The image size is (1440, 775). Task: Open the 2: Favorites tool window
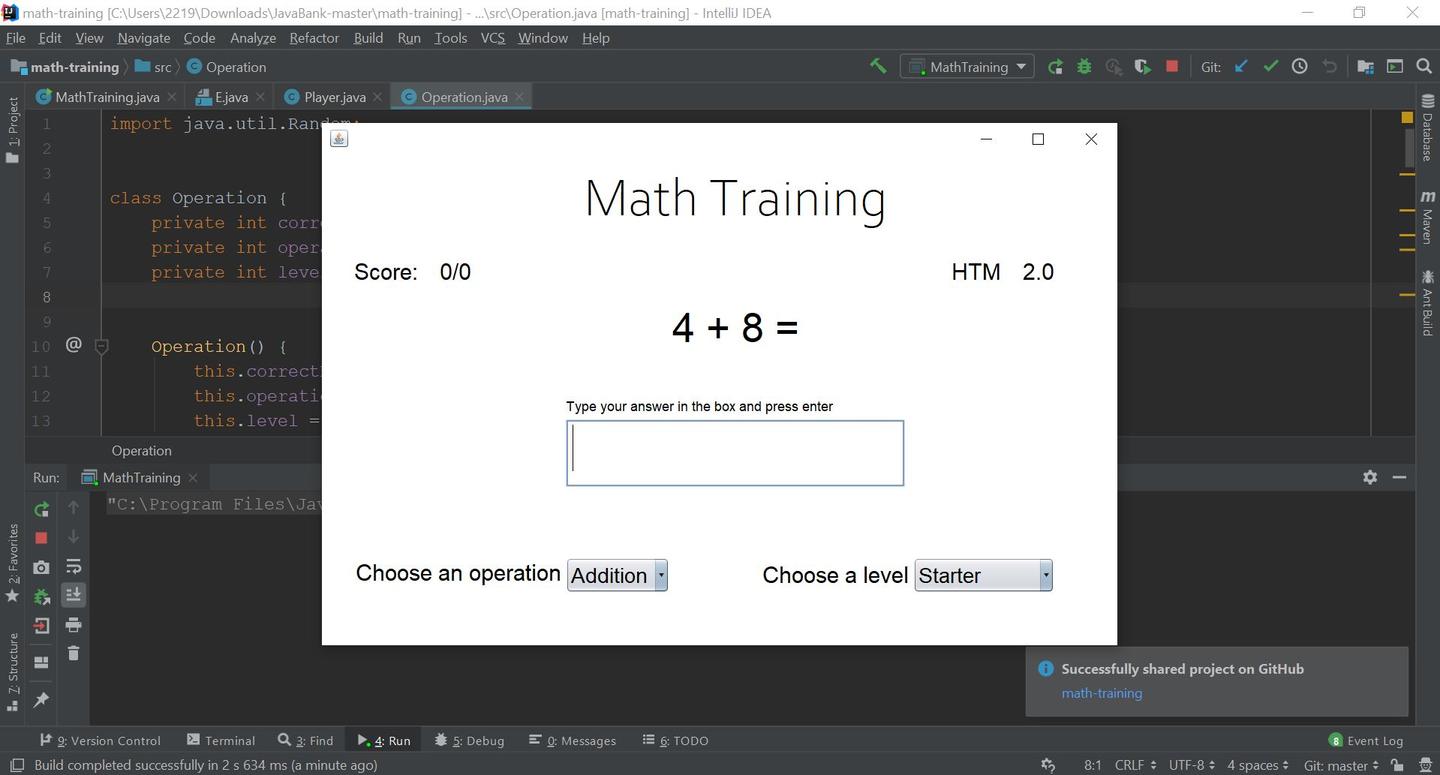12,563
